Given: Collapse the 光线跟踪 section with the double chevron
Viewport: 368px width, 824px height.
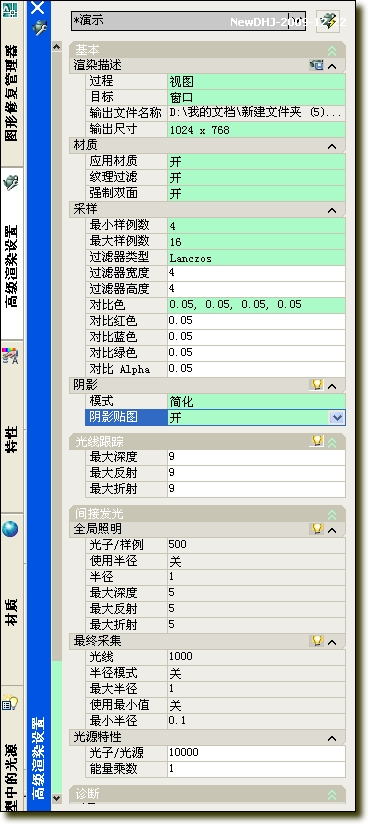Looking at the screenshot, I should pyautogui.click(x=332, y=442).
